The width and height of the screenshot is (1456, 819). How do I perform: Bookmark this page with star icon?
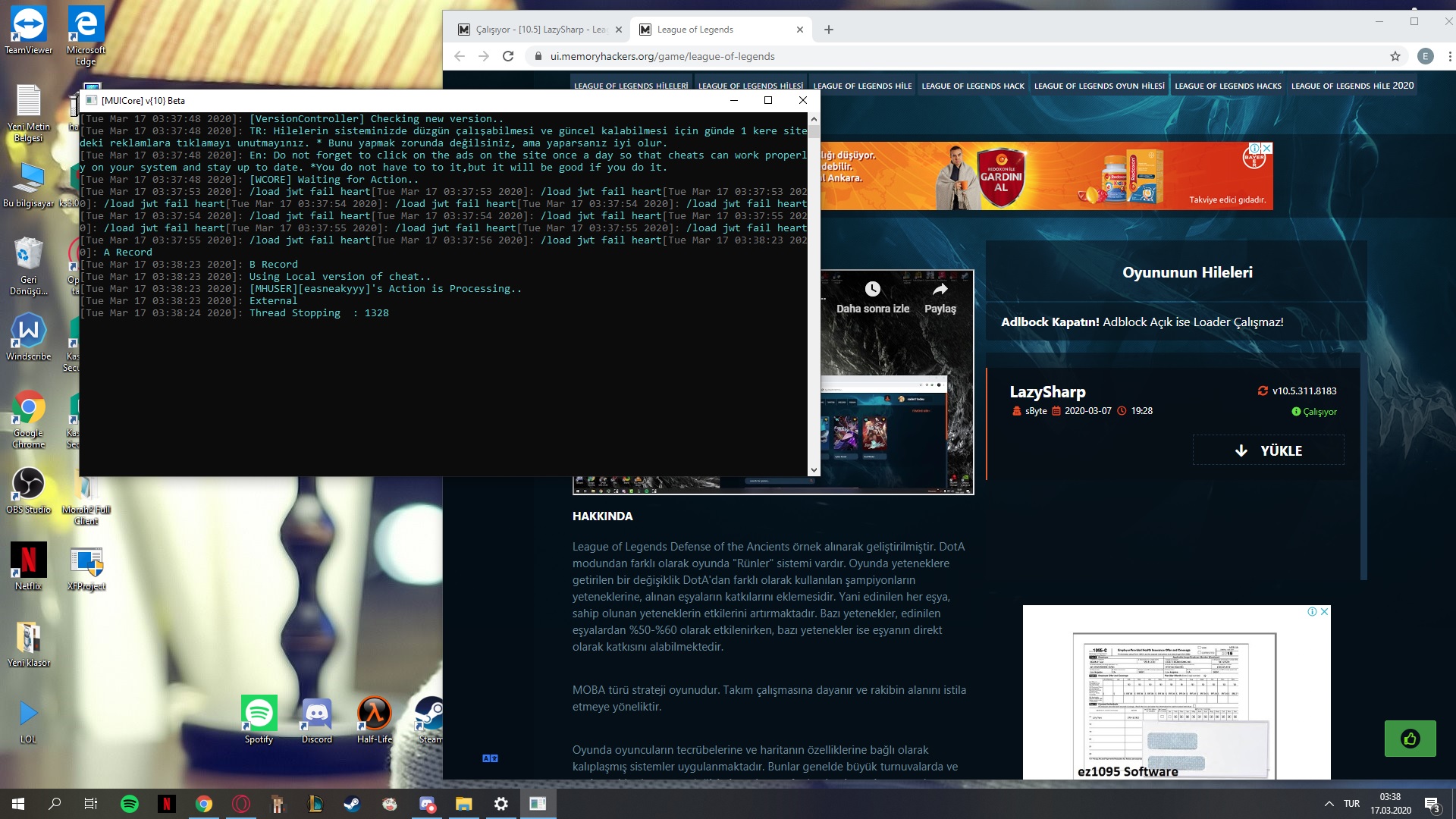click(x=1395, y=56)
